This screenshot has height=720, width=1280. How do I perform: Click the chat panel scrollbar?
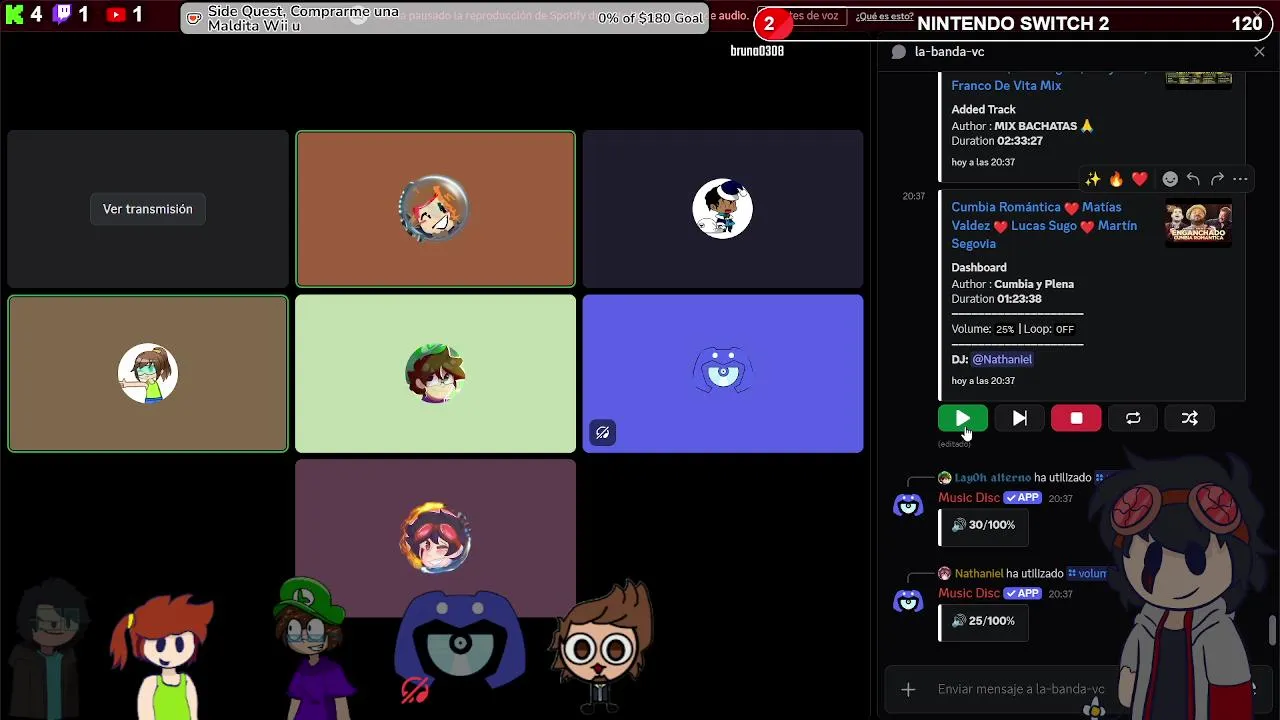[1272, 630]
